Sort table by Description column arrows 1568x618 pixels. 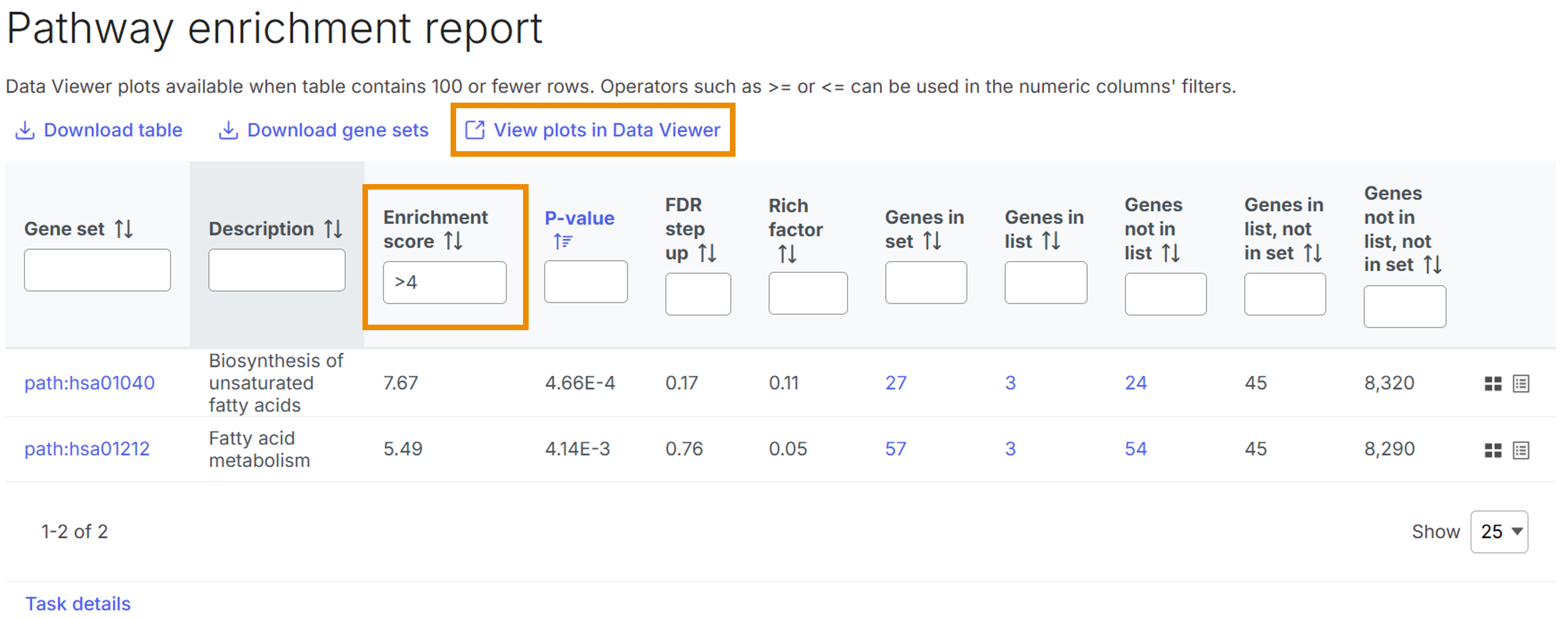pyautogui.click(x=333, y=229)
